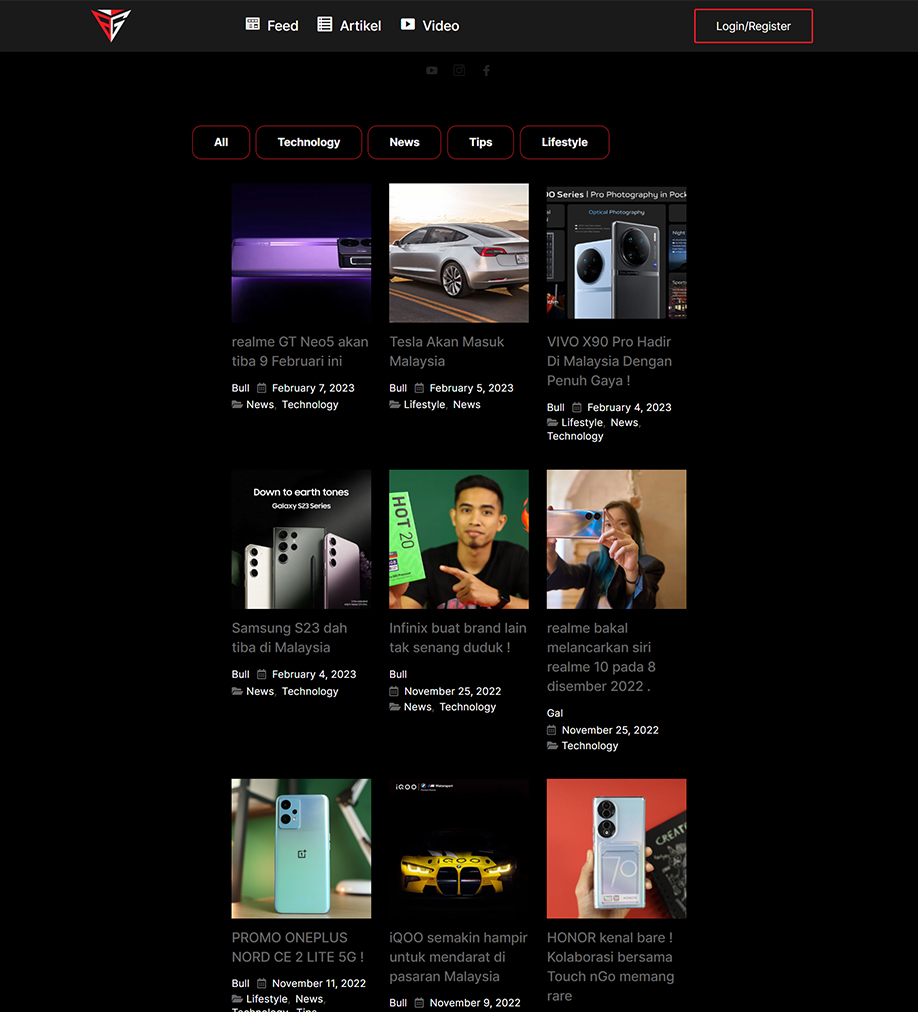The width and height of the screenshot is (918, 1012).
Task: Choose the Tips filter tab
Action: pyautogui.click(x=480, y=142)
